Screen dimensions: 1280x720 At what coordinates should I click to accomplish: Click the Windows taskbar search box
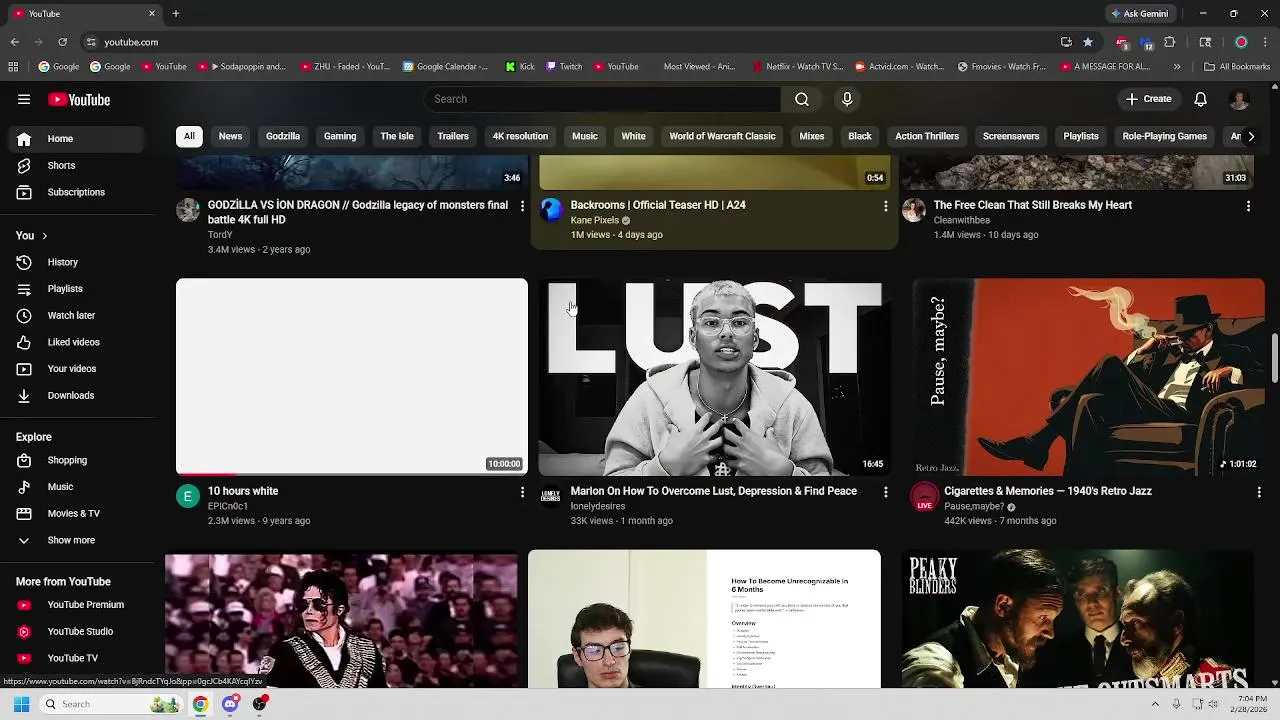pos(111,704)
